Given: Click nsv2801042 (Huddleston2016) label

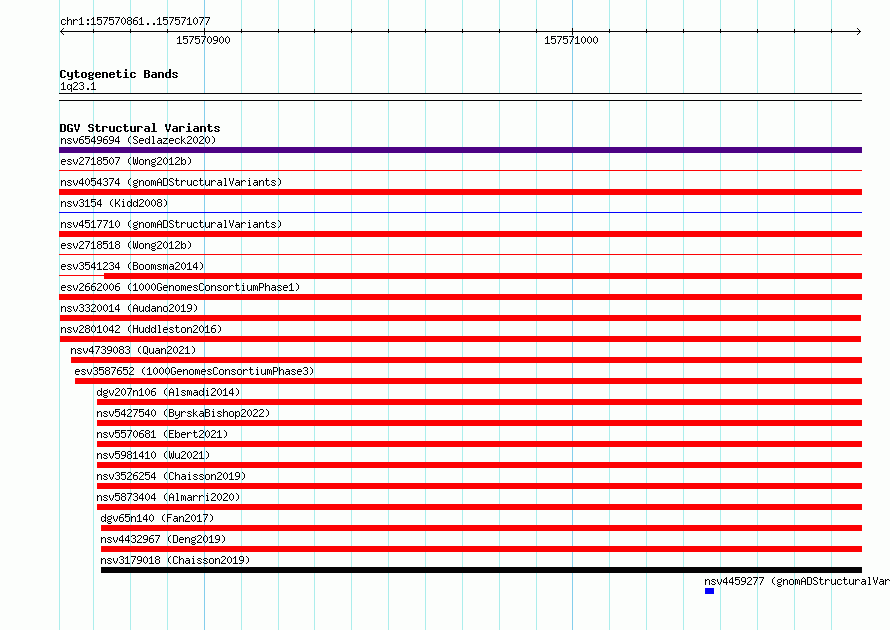Looking at the screenshot, I should click(x=141, y=329).
